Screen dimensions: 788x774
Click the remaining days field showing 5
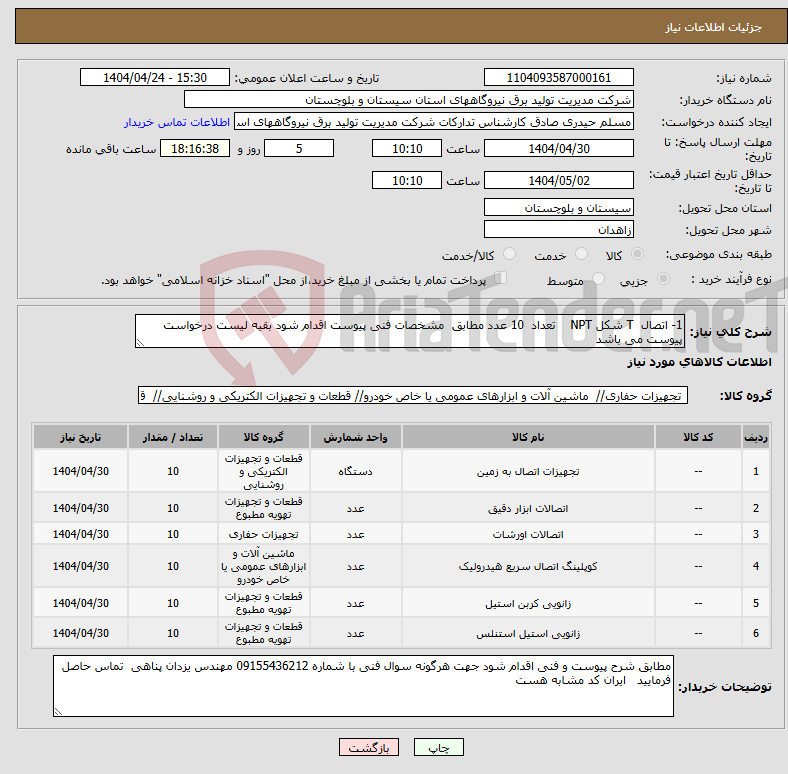click(299, 148)
